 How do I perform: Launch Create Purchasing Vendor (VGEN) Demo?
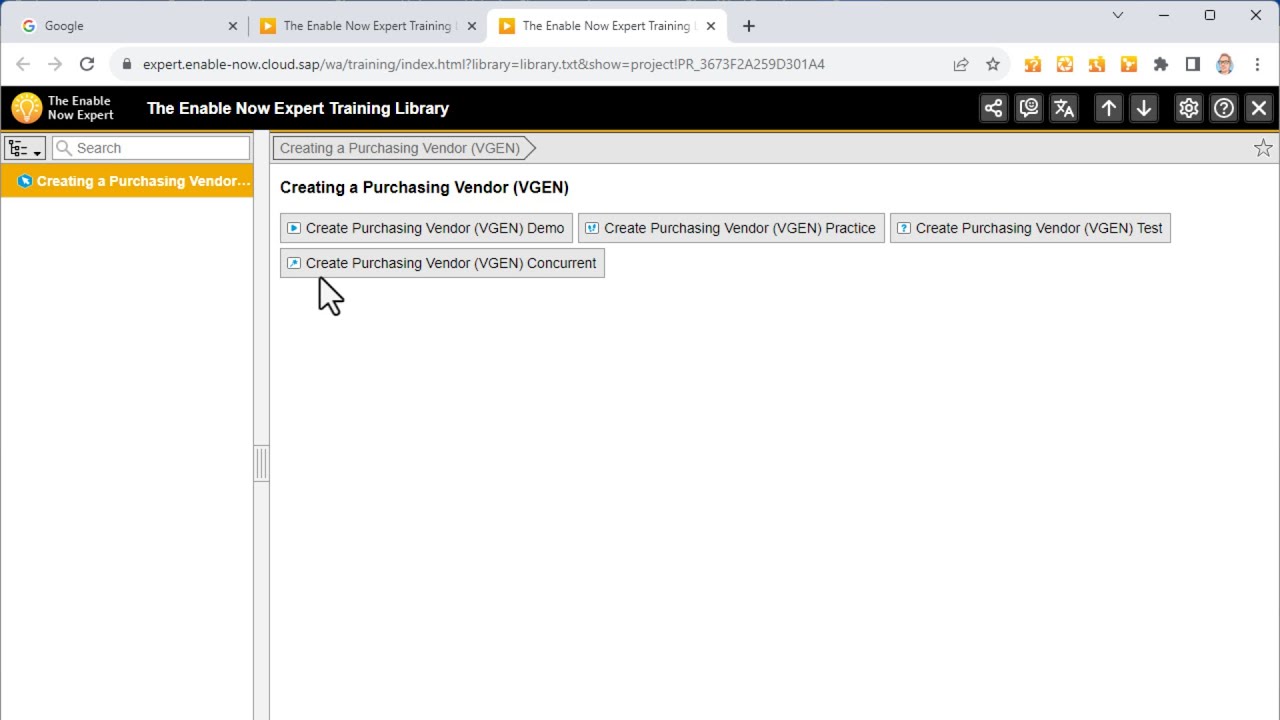tap(426, 228)
